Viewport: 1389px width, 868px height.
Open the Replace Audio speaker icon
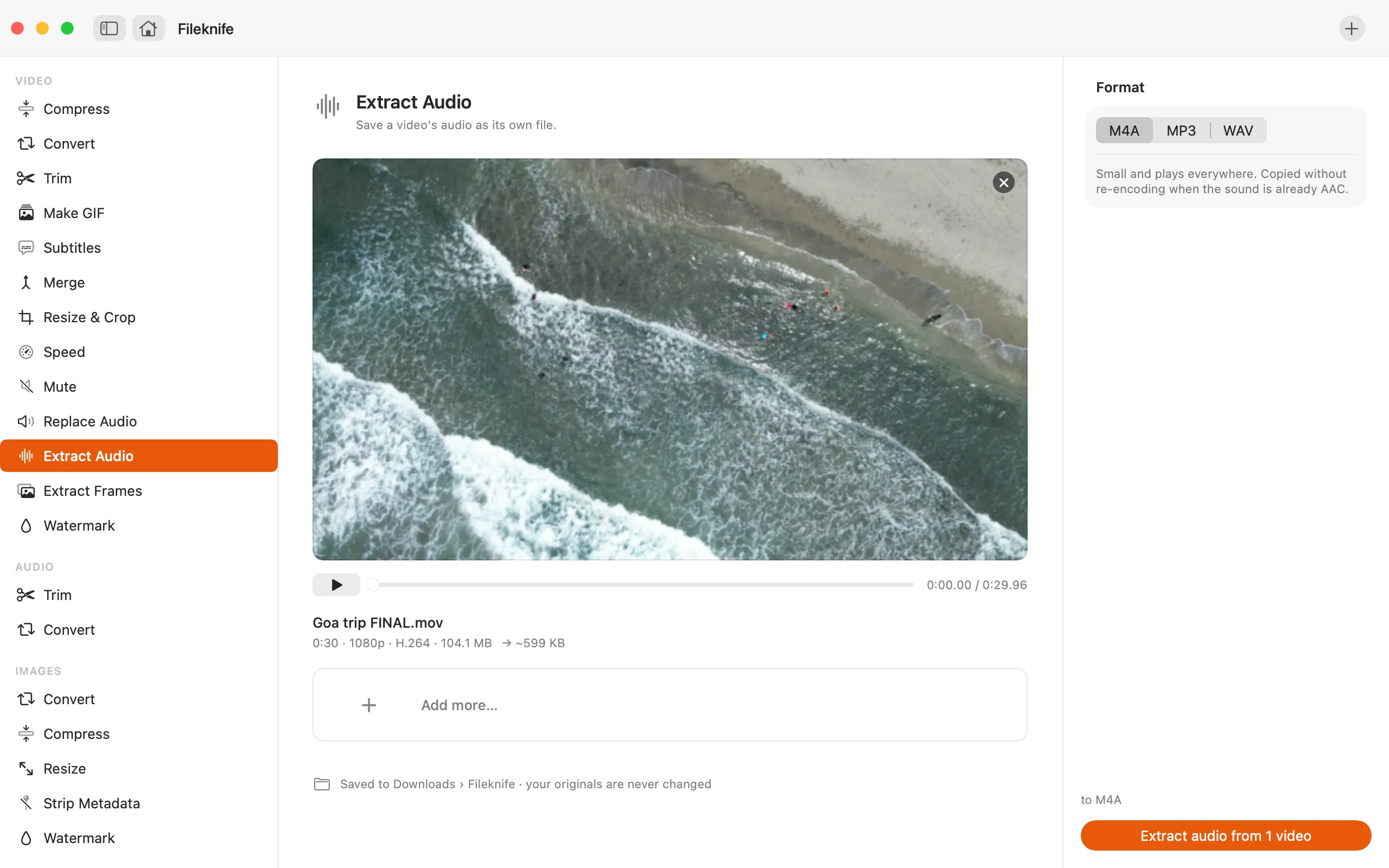pyautogui.click(x=26, y=422)
